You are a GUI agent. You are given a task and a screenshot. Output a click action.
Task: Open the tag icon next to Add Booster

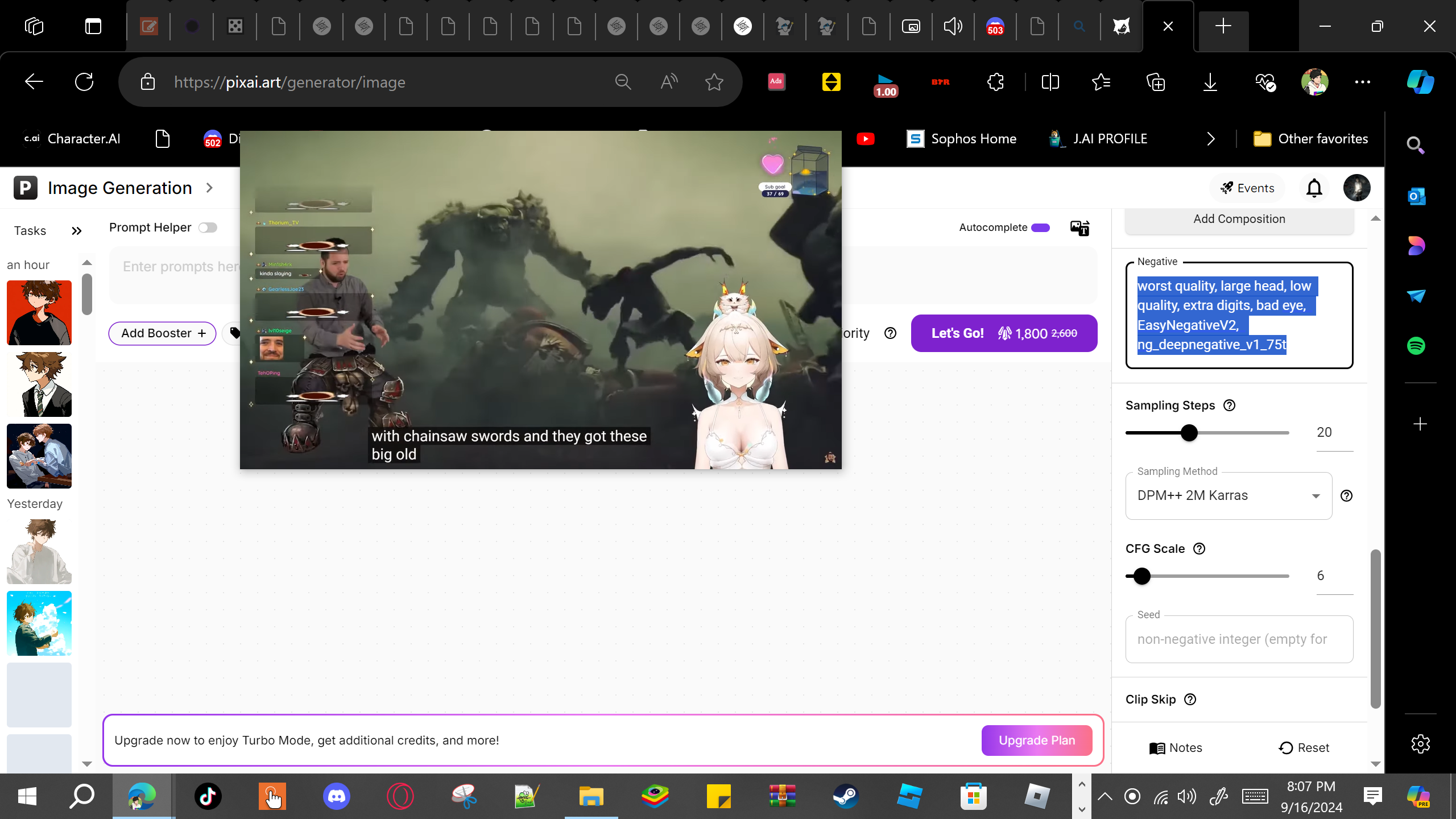(x=234, y=333)
